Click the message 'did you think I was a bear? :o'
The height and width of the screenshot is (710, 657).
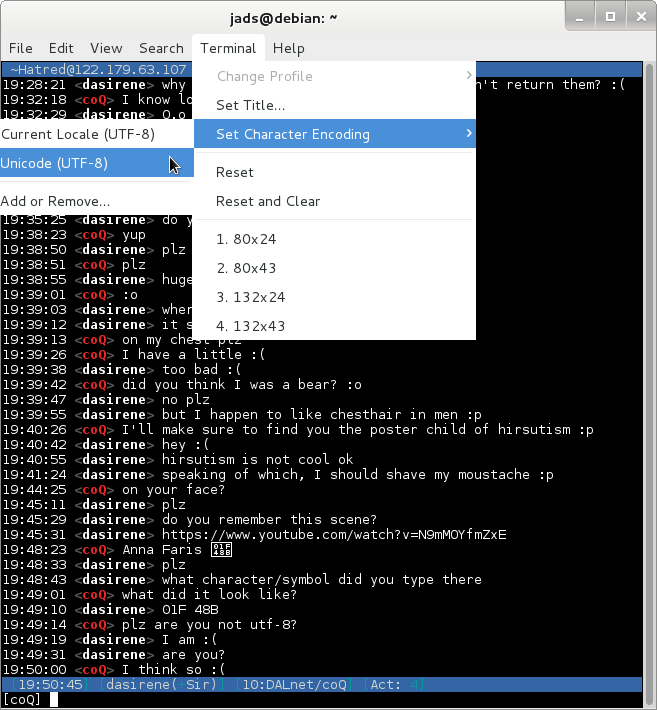[241, 385]
